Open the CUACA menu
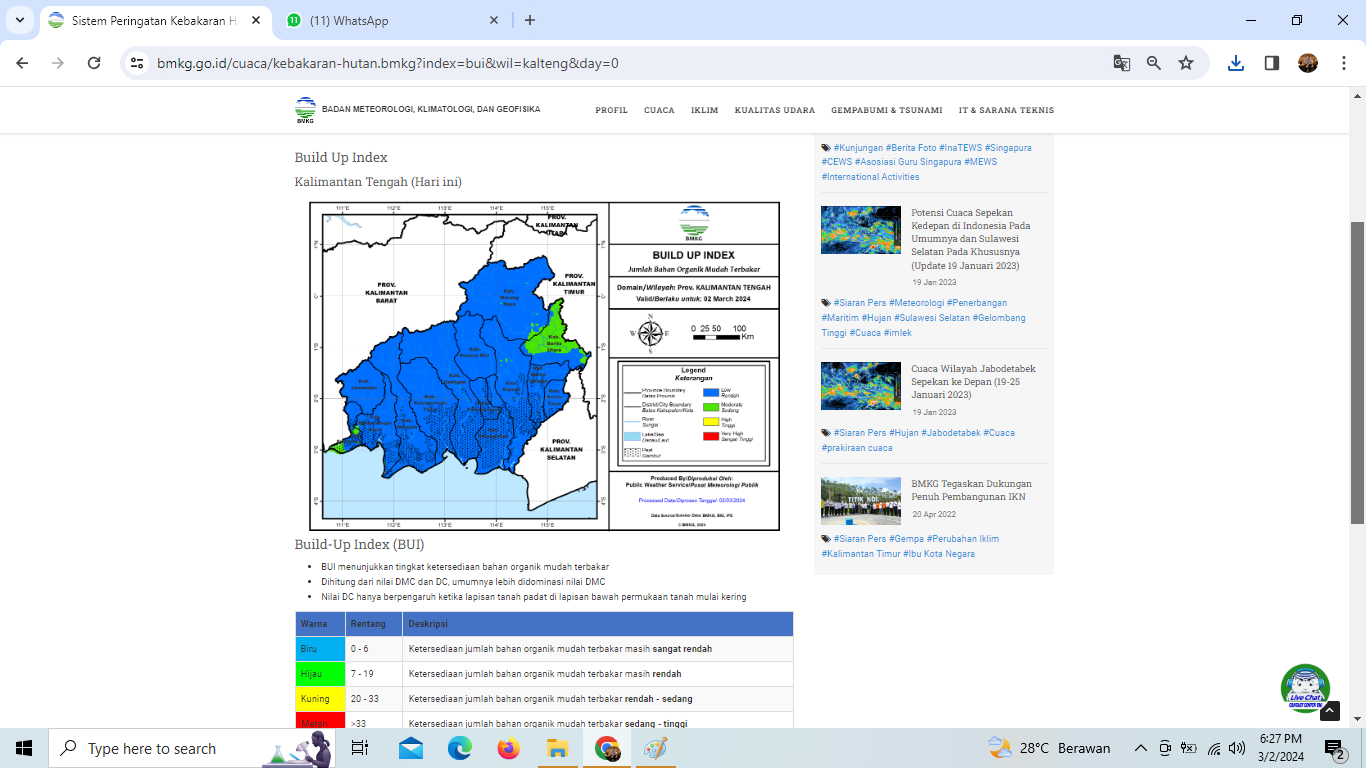Viewport: 1366px width, 768px height. point(659,110)
